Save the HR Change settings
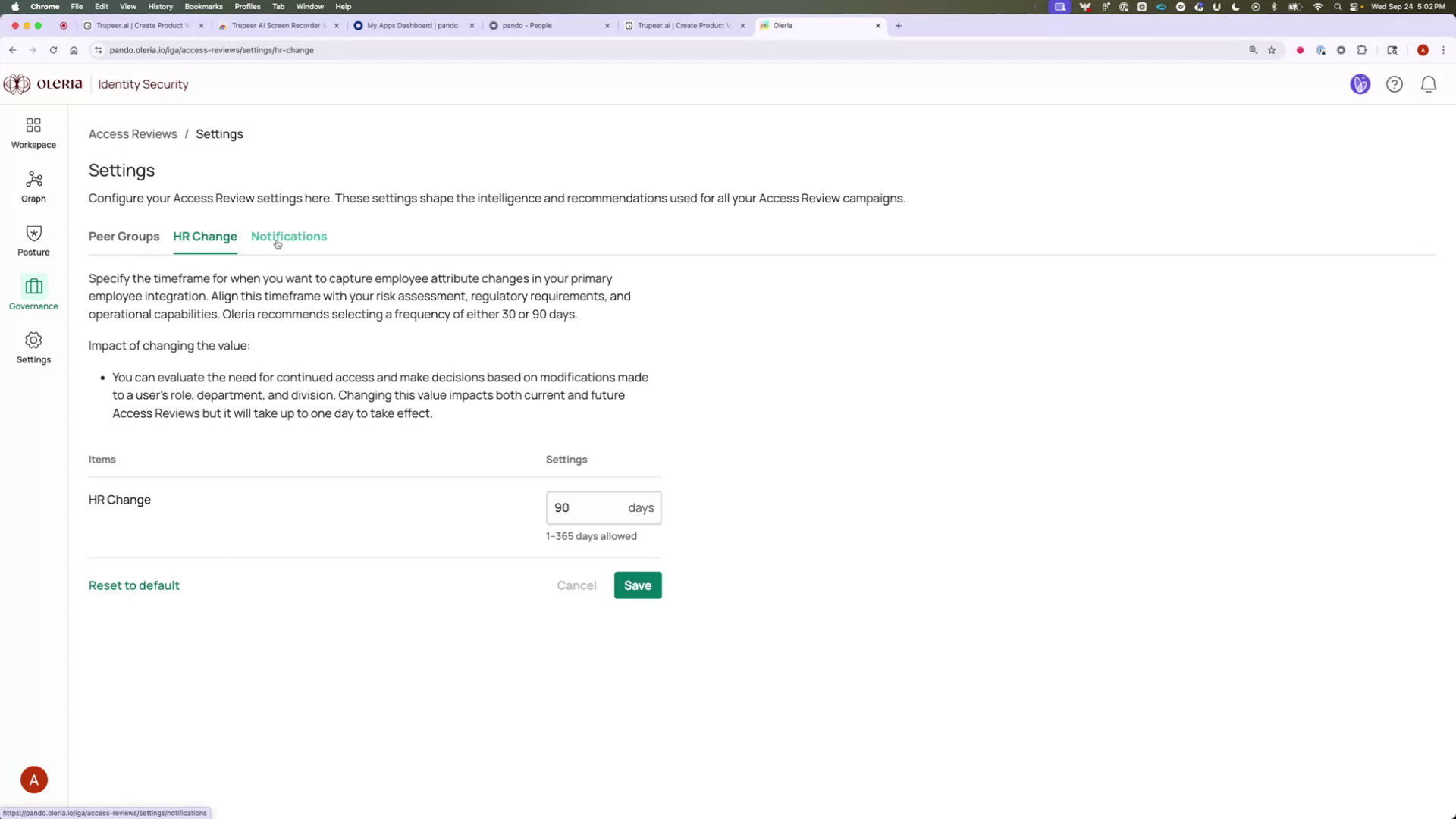1456x819 pixels. coord(637,585)
